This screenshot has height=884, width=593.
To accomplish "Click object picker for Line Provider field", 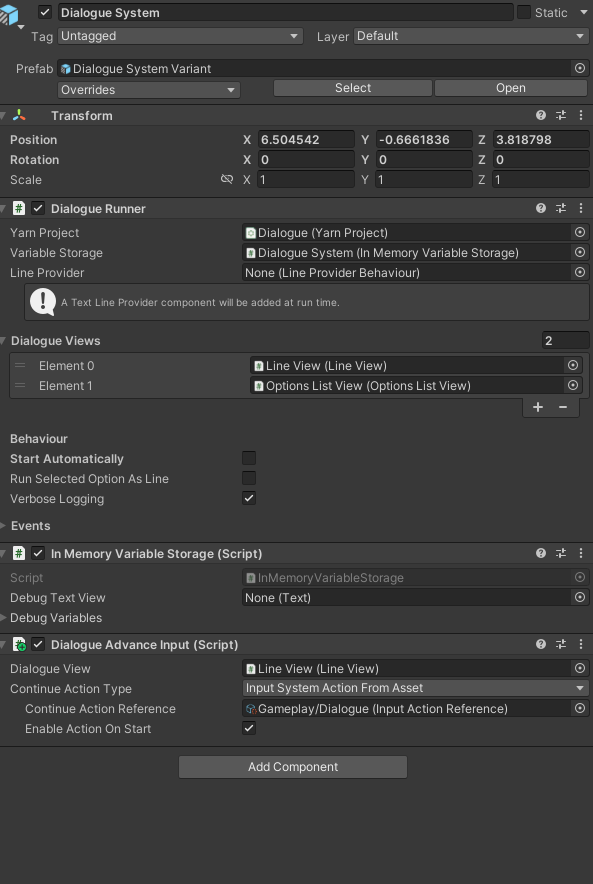I will (579, 272).
